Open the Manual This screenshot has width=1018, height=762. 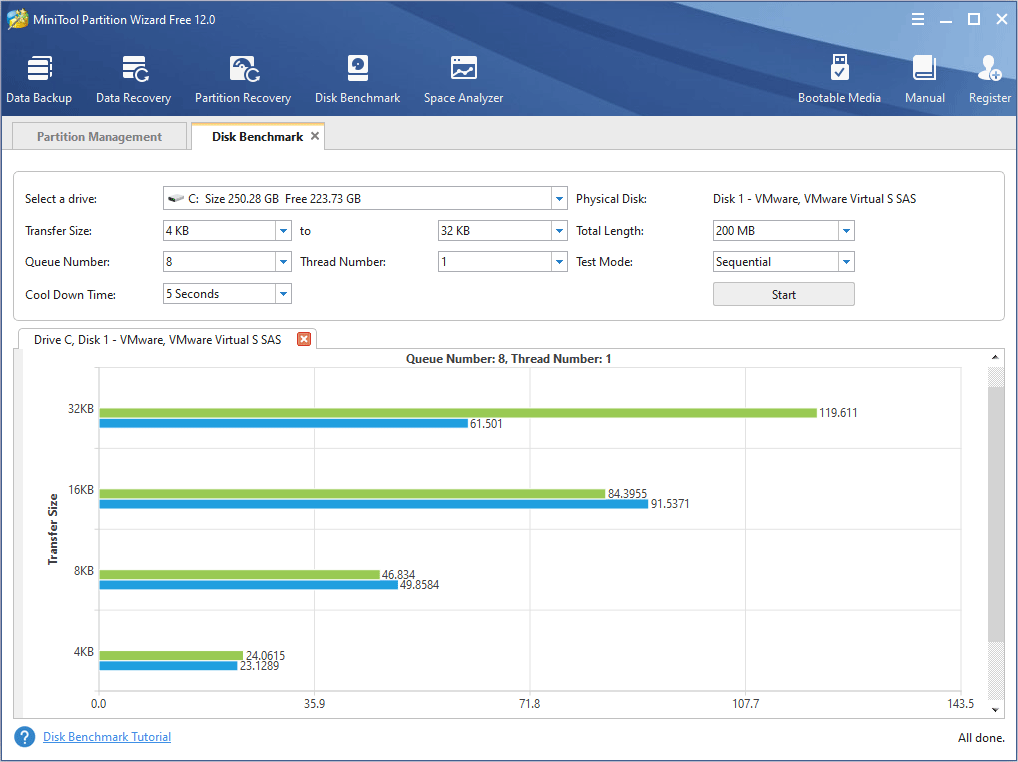[x=925, y=80]
